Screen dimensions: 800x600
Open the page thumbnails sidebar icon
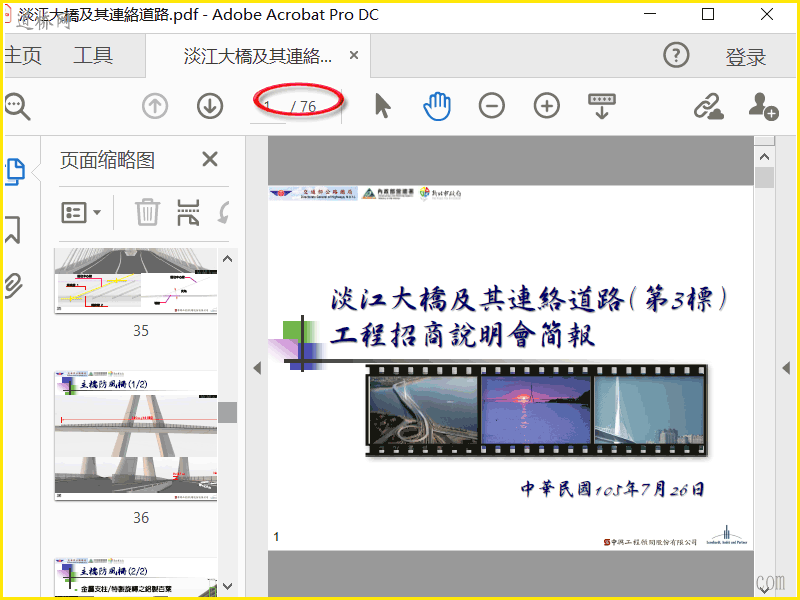15,172
